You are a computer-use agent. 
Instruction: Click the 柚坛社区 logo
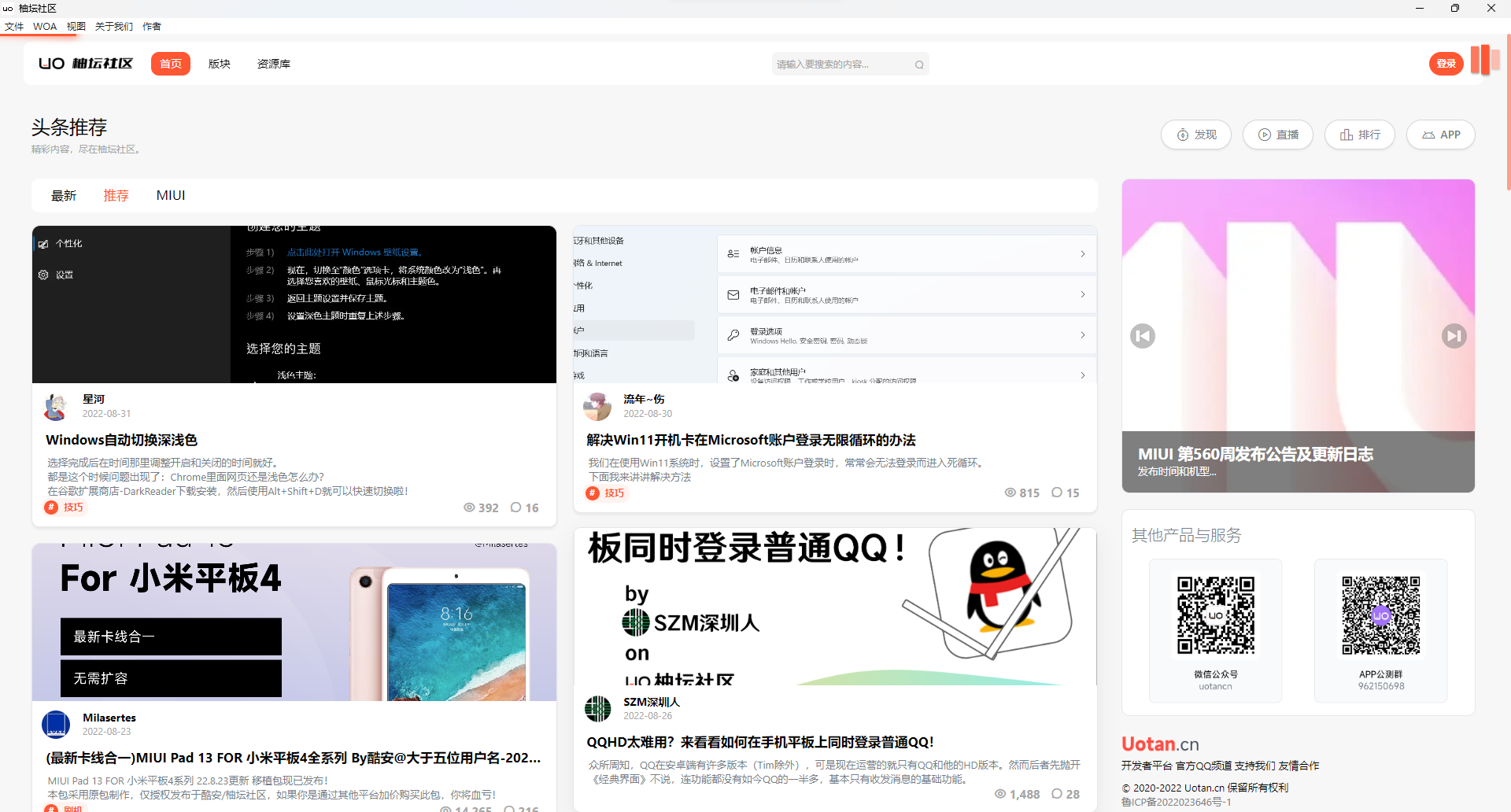[86, 64]
